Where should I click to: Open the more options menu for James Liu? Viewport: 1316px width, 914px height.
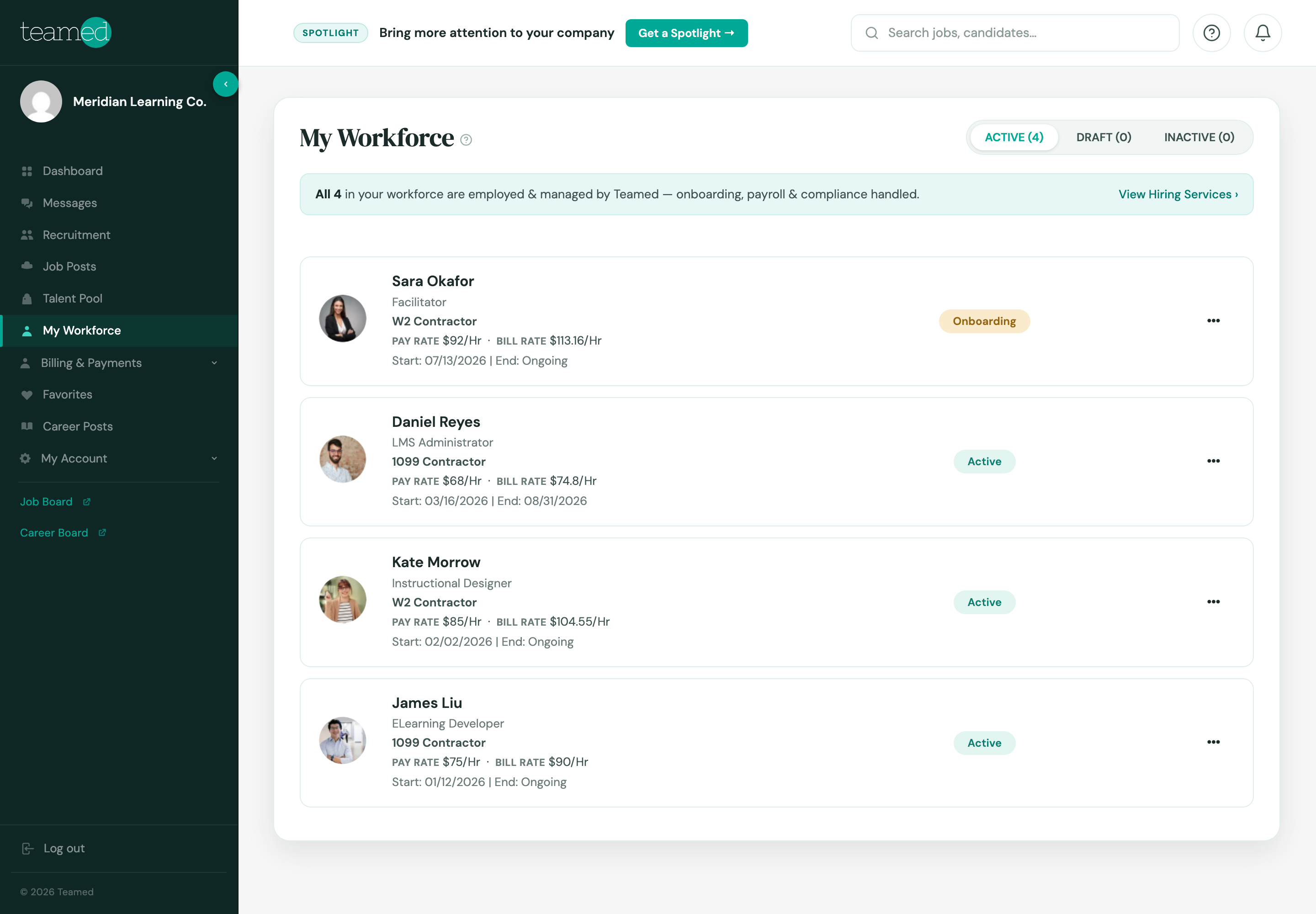[x=1213, y=742]
